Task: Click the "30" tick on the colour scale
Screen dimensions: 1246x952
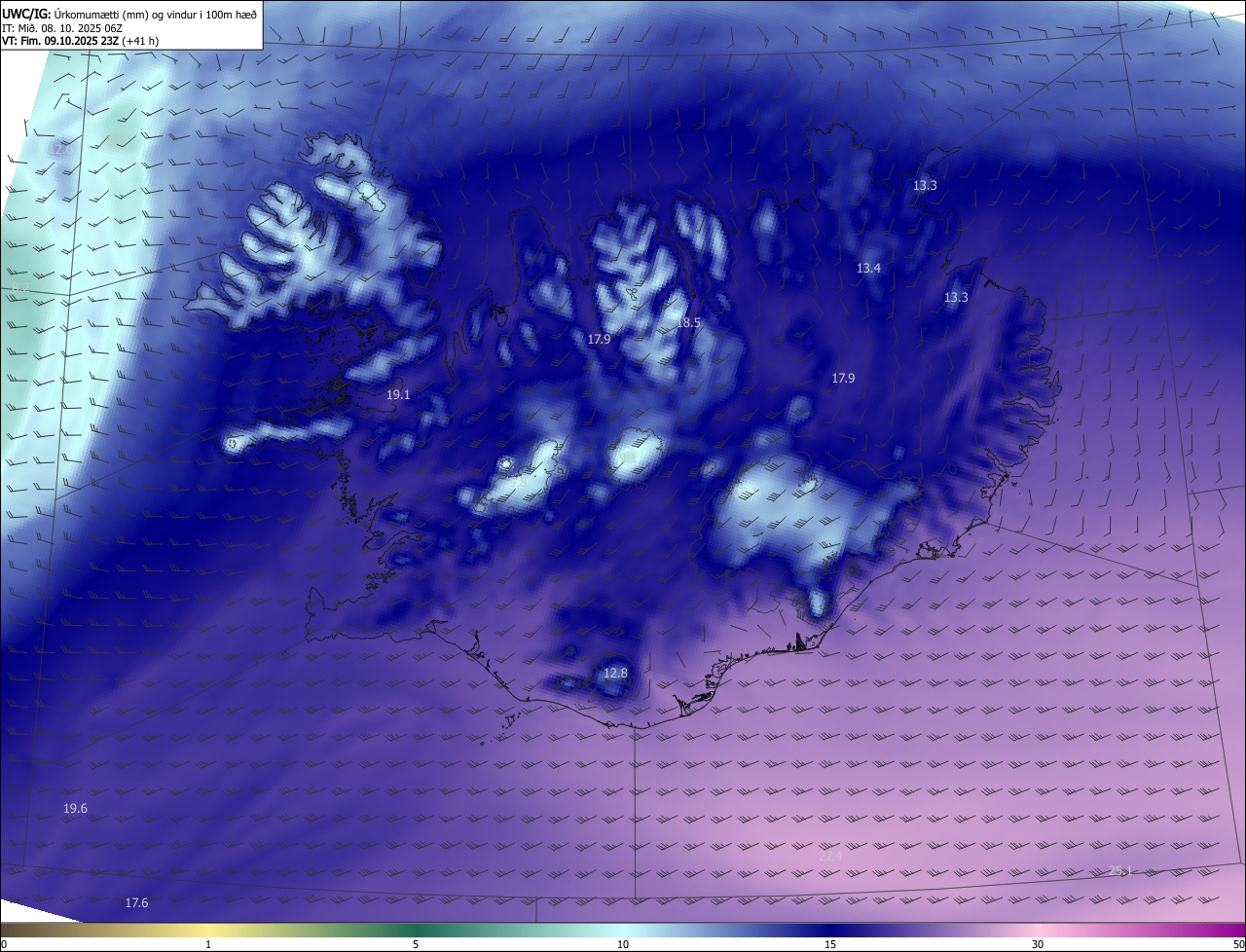Action: (x=1038, y=944)
